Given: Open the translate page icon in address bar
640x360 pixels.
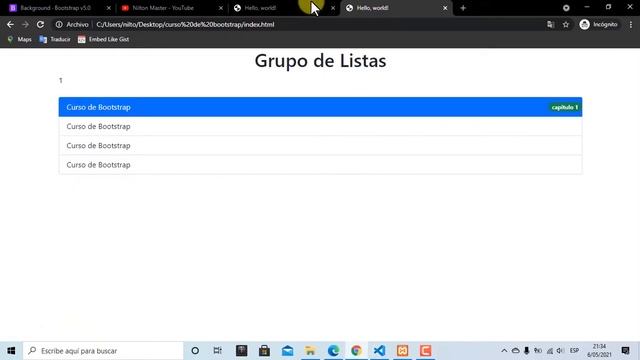Looking at the screenshot, I should pyautogui.click(x=550, y=24).
